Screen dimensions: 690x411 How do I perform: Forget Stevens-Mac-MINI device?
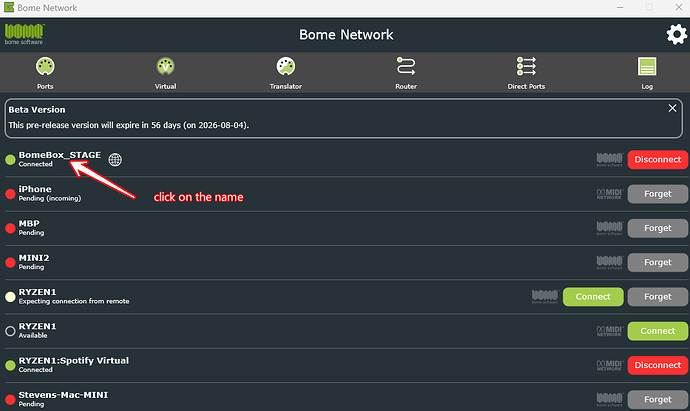(657, 400)
